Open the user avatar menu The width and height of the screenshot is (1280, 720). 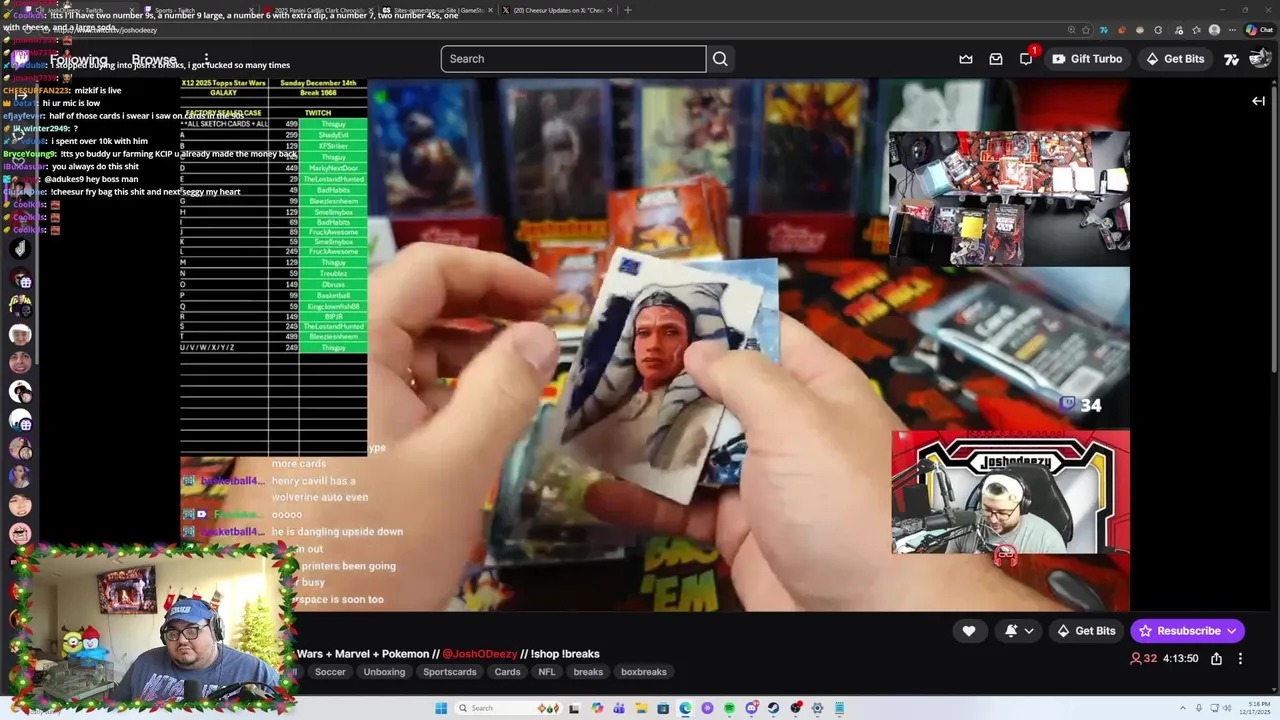[x=1260, y=58]
